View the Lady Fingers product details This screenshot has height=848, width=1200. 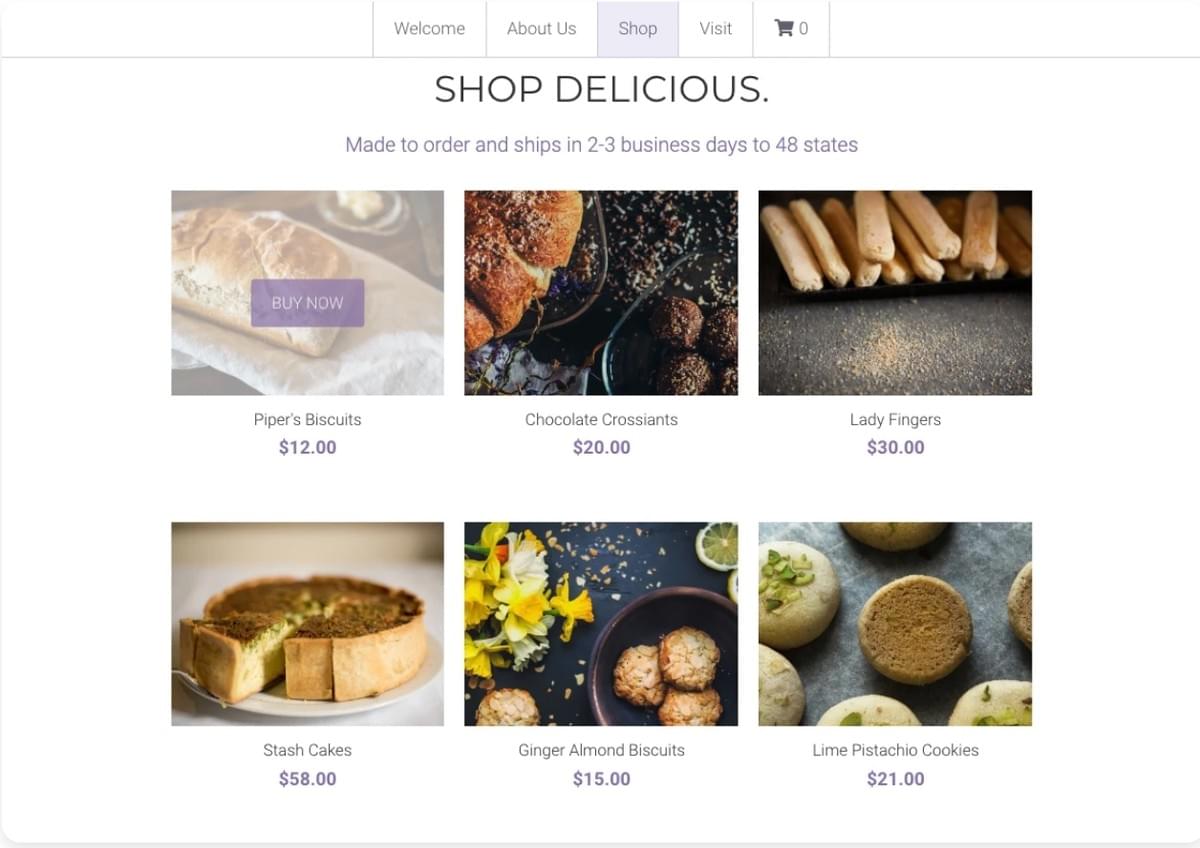click(895, 419)
